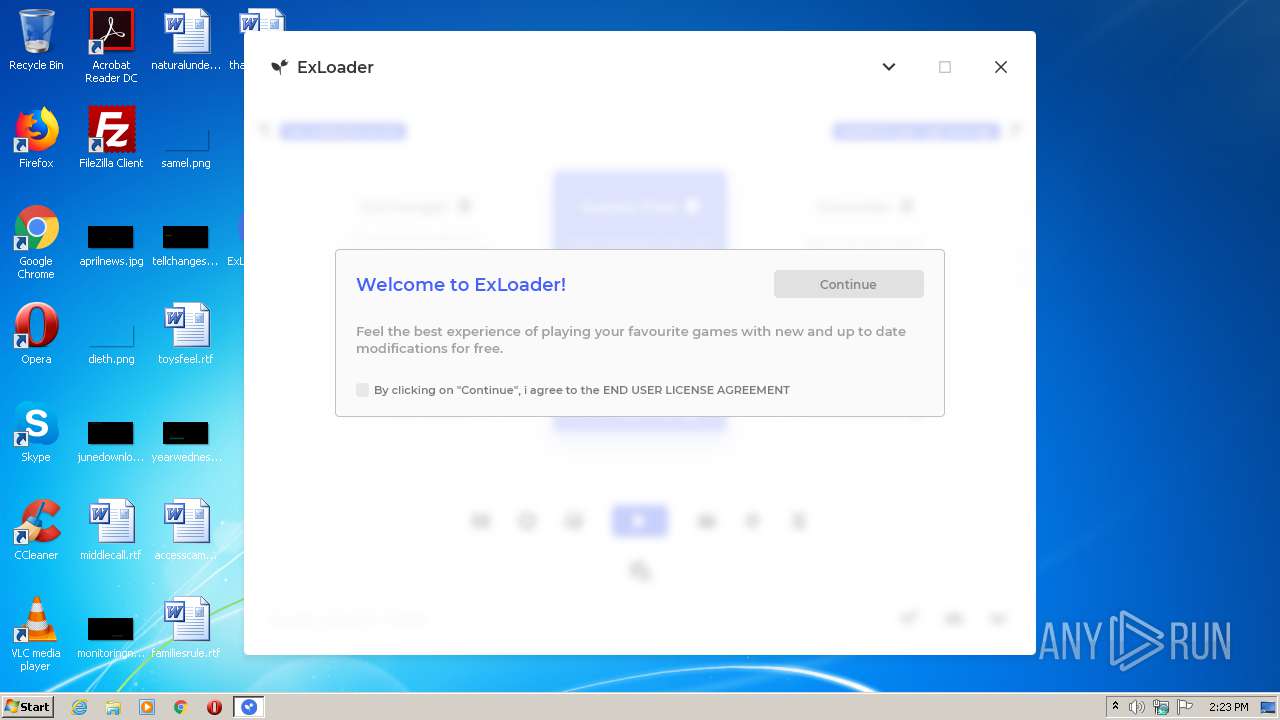Select yearwednes... file on desktop
This screenshot has height=720, width=1280.
(186, 441)
